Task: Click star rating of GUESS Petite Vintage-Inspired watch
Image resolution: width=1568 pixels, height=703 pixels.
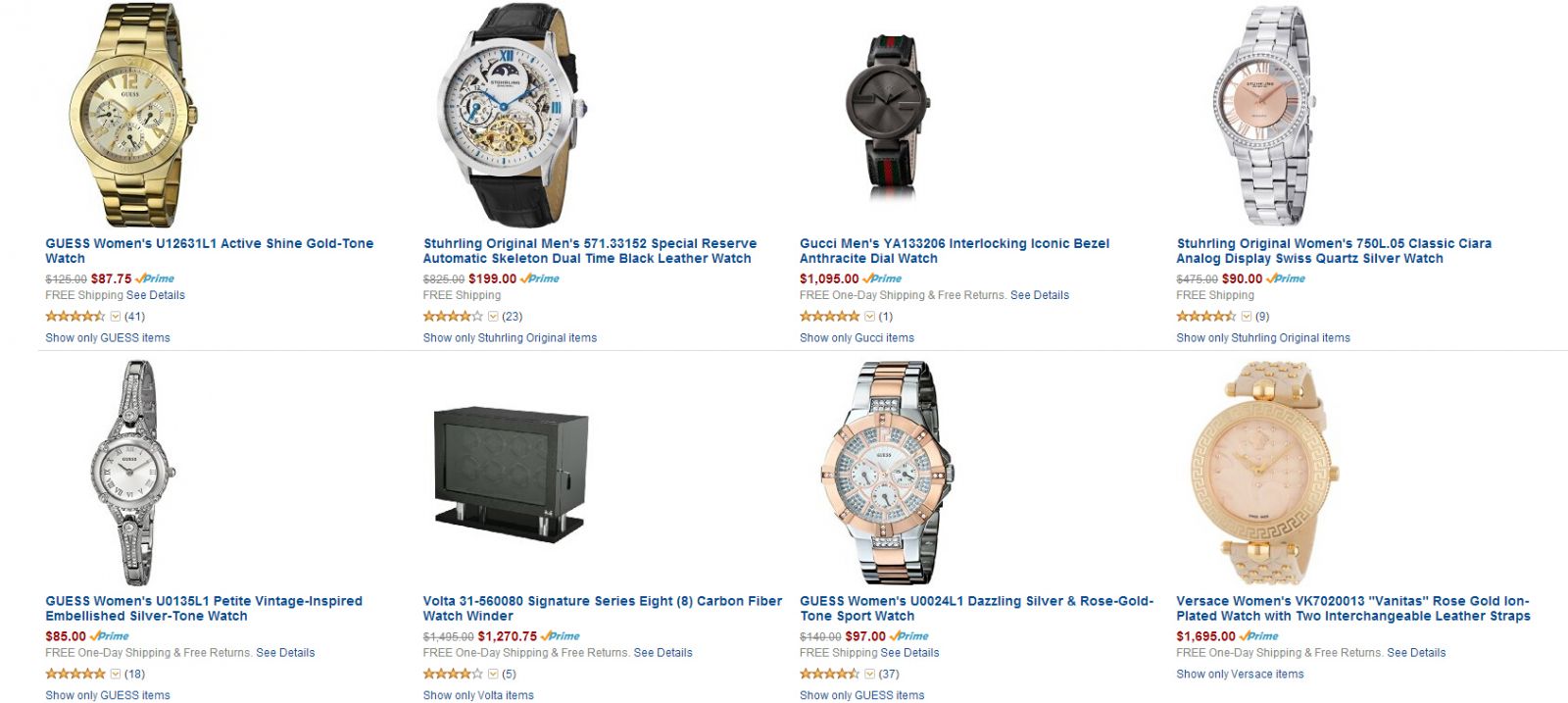Action: (x=75, y=675)
